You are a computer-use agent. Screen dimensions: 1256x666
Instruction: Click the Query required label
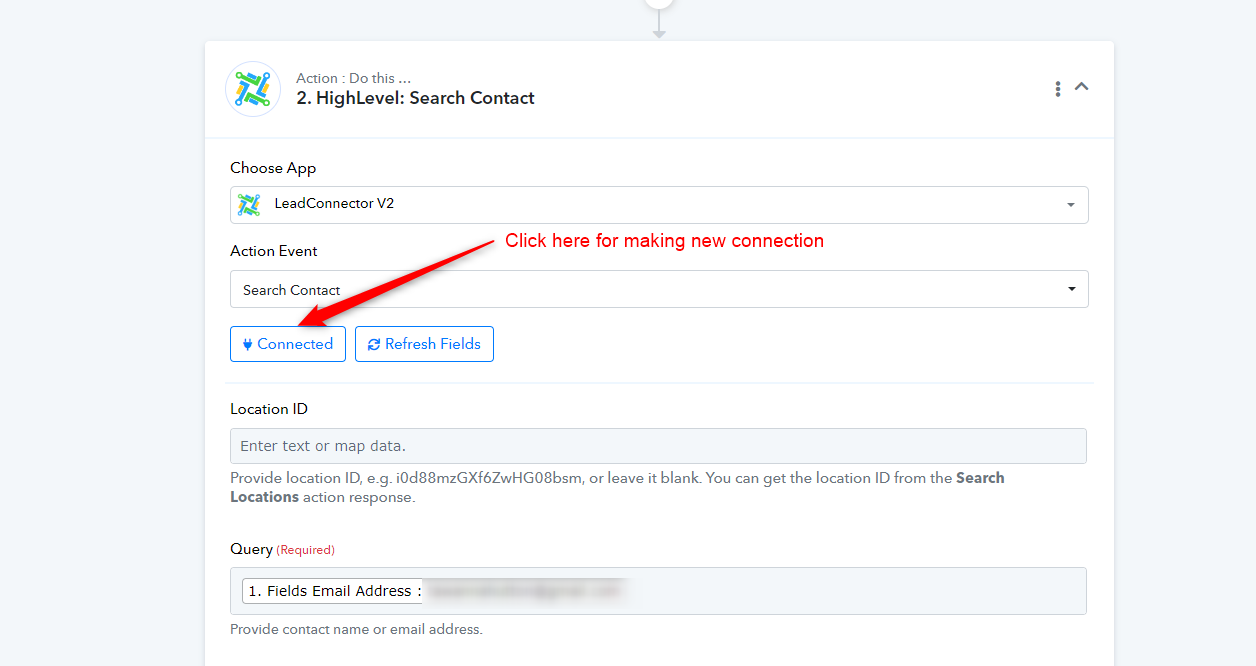pos(282,549)
